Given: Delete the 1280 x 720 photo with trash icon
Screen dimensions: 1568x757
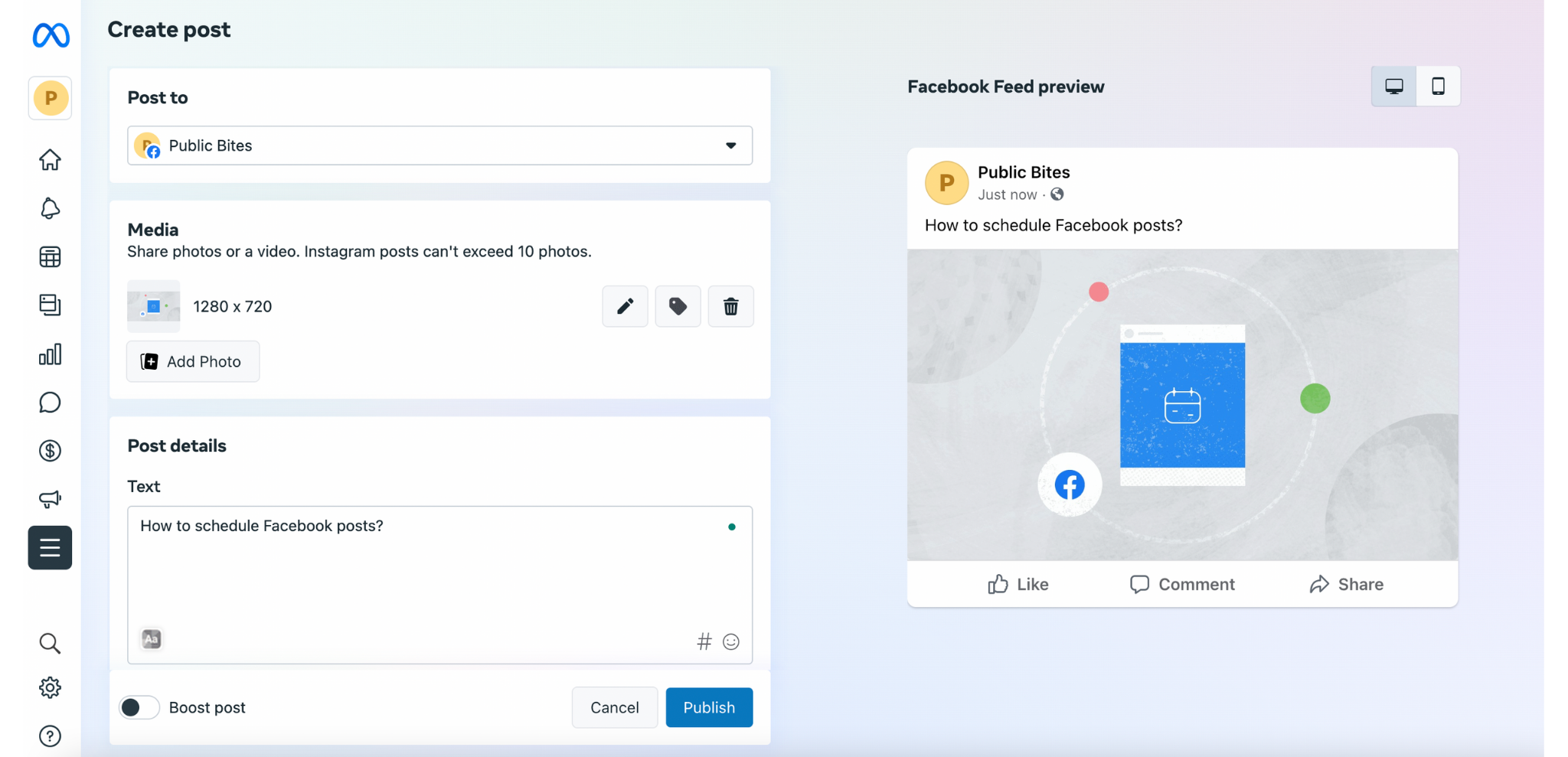Looking at the screenshot, I should pos(730,306).
